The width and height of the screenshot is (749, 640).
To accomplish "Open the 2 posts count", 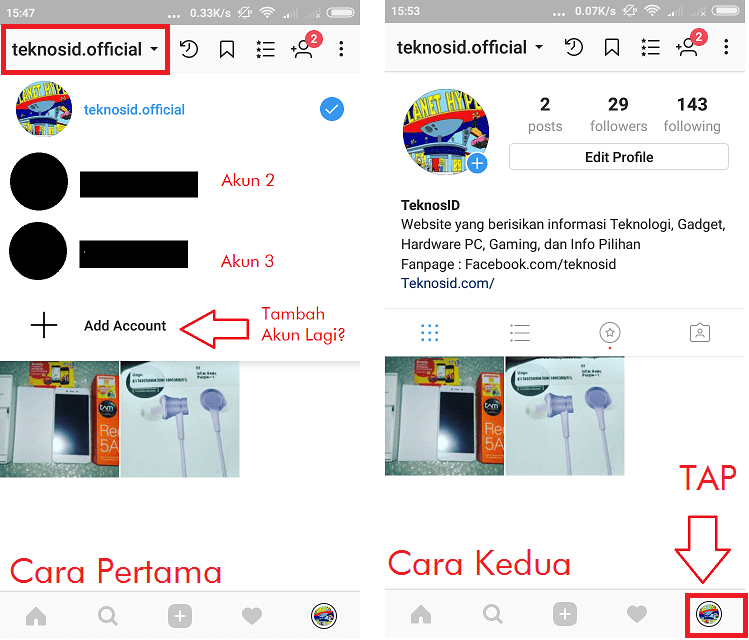I will [545, 114].
